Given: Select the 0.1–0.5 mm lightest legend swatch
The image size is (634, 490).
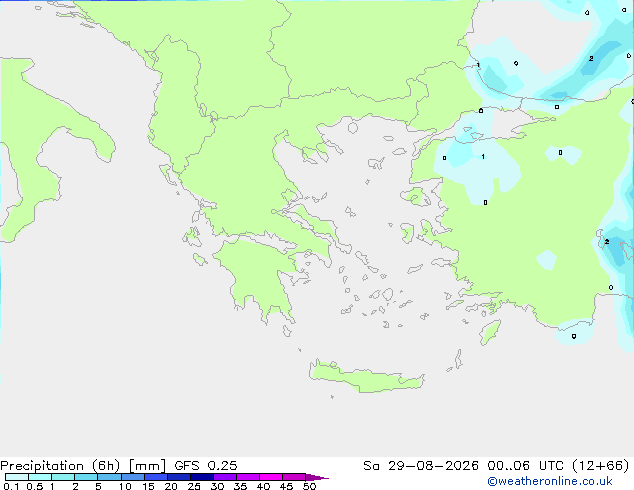Looking at the screenshot, I should point(17,477).
